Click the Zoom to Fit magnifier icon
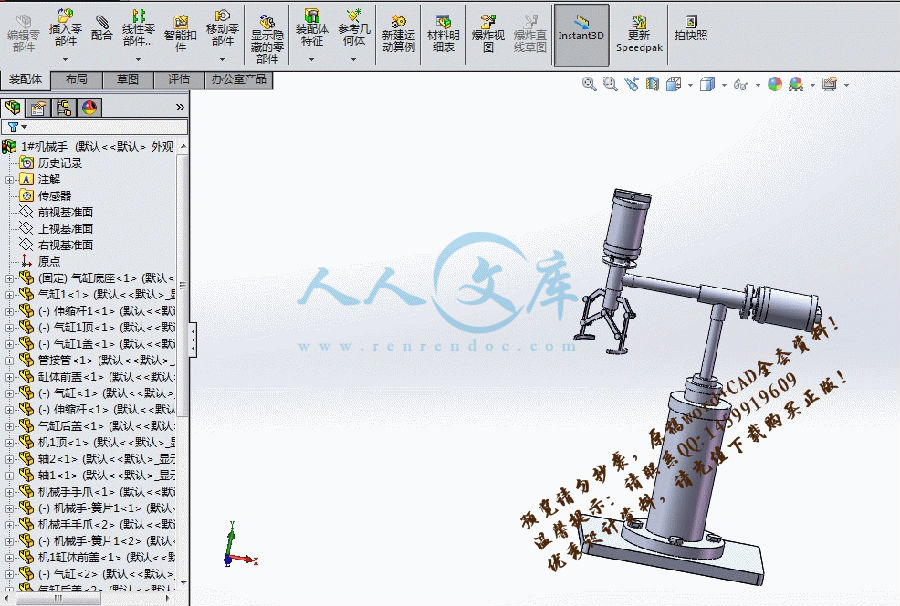 click(588, 84)
